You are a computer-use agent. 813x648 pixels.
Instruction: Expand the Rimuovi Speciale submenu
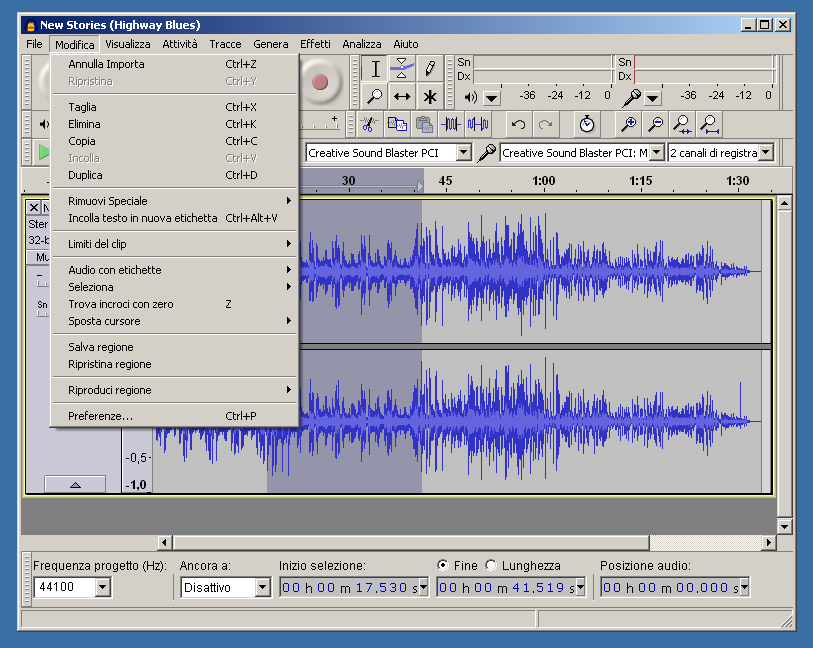click(175, 201)
